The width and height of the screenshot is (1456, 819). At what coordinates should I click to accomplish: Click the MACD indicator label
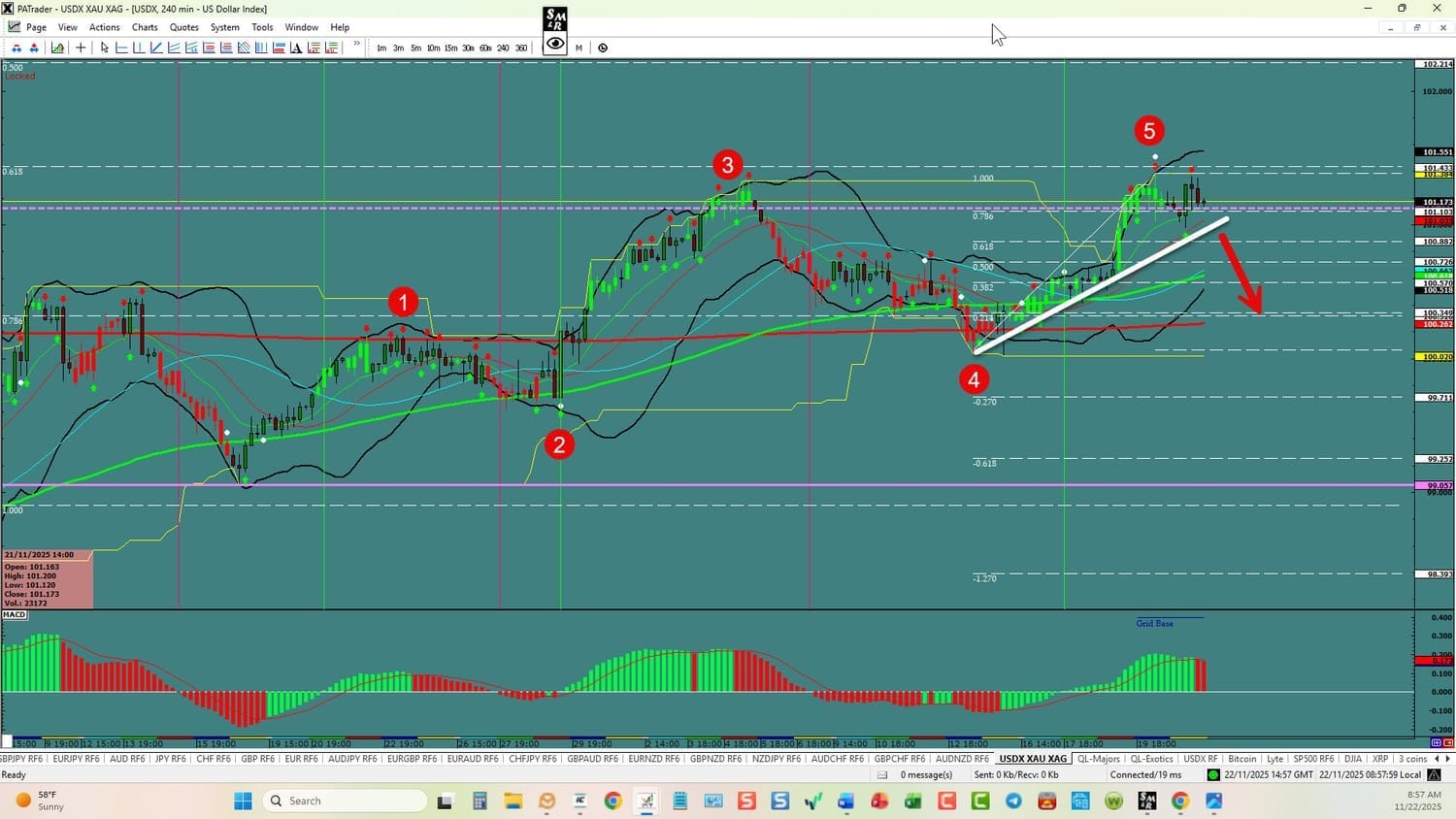[x=15, y=615]
